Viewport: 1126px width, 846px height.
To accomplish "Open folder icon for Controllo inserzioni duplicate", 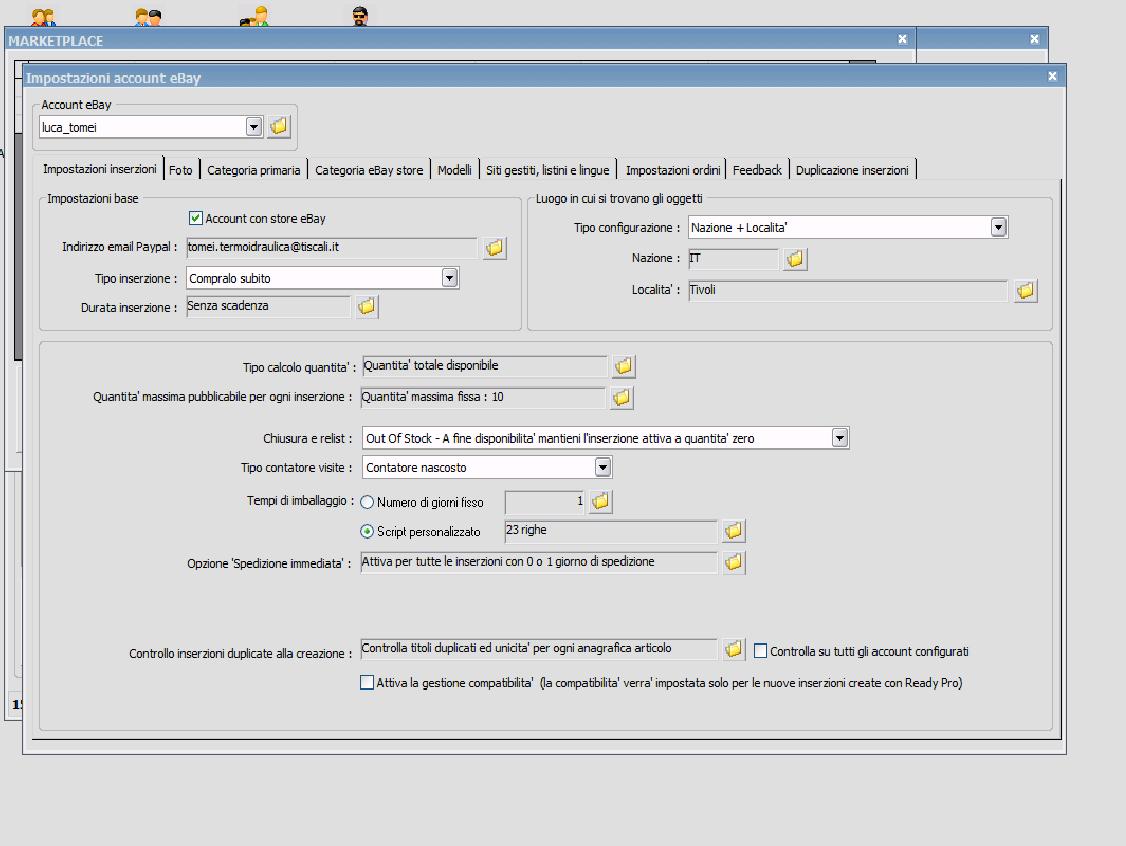I will click(x=733, y=649).
